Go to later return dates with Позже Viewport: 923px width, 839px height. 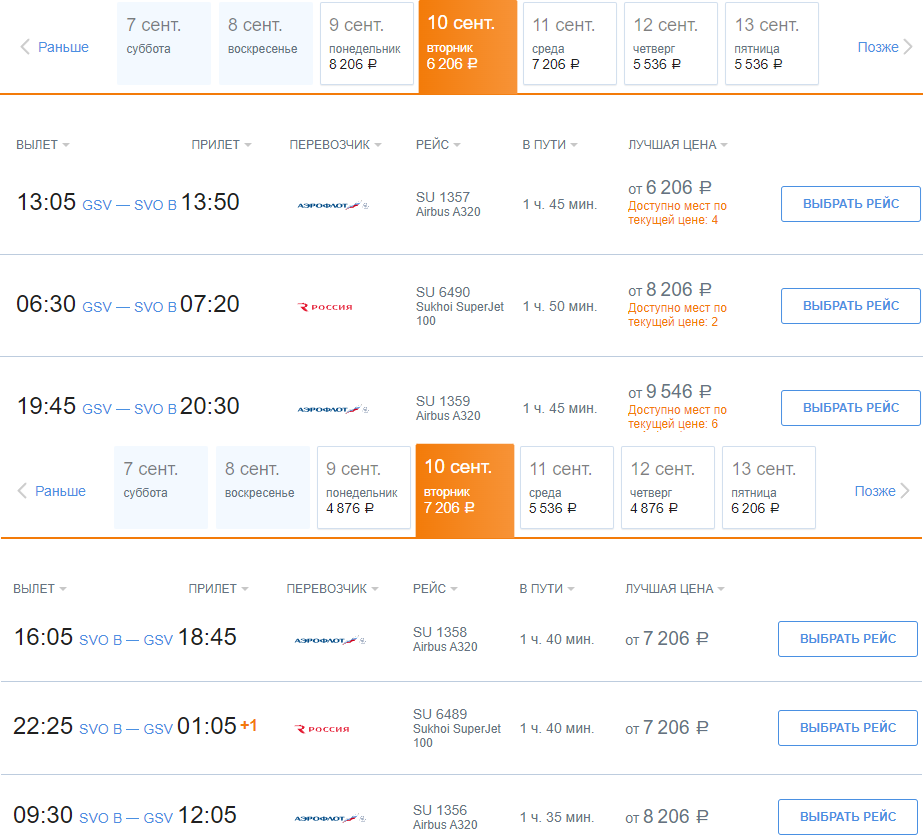(875, 491)
